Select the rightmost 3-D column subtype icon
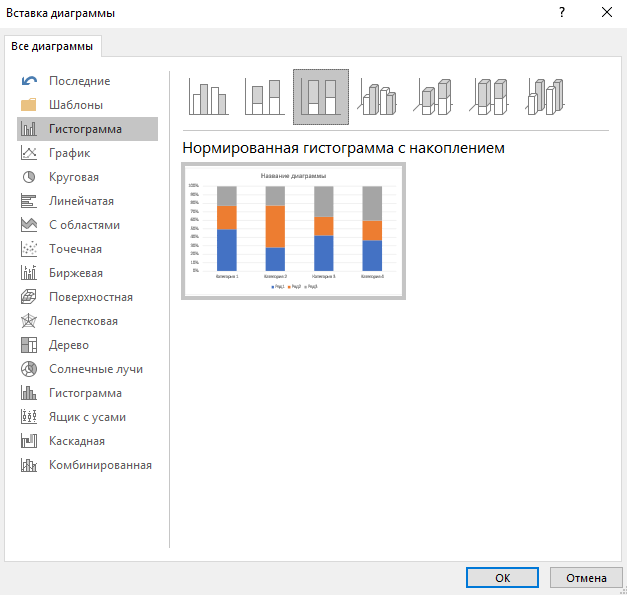The image size is (627, 595). point(547,98)
